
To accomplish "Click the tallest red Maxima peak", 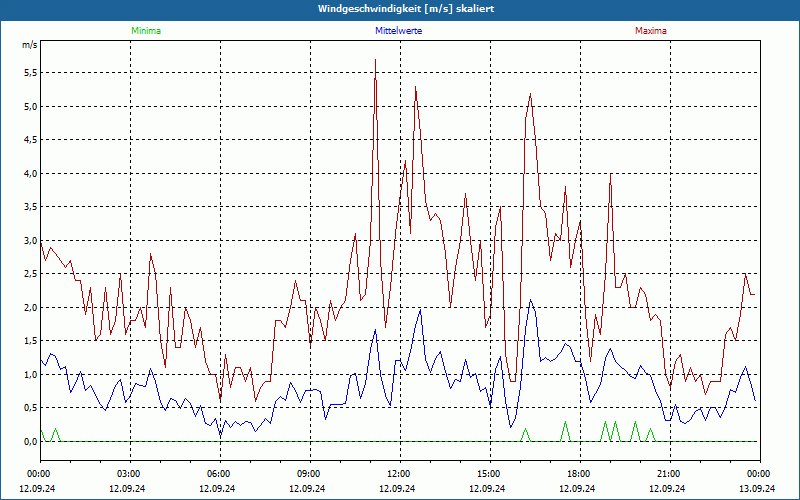I will coord(375,61).
